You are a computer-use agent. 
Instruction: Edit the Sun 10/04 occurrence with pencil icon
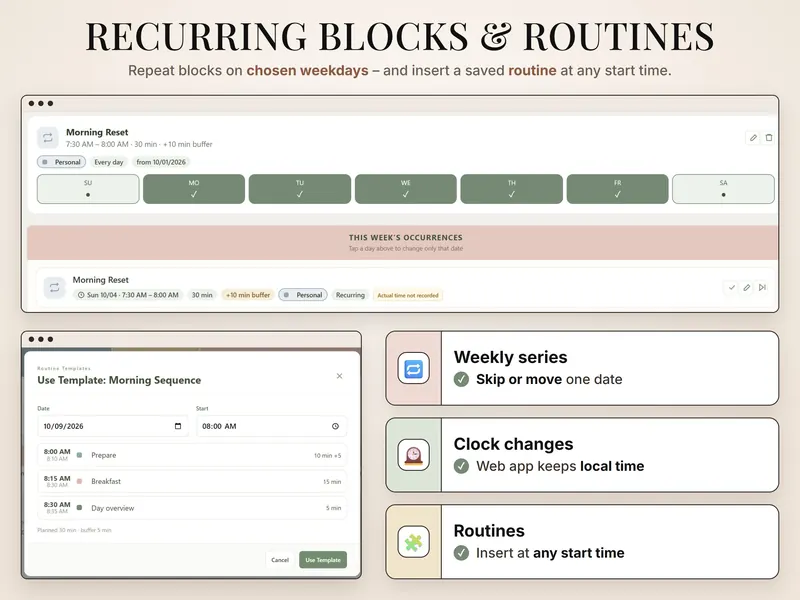[746, 288]
